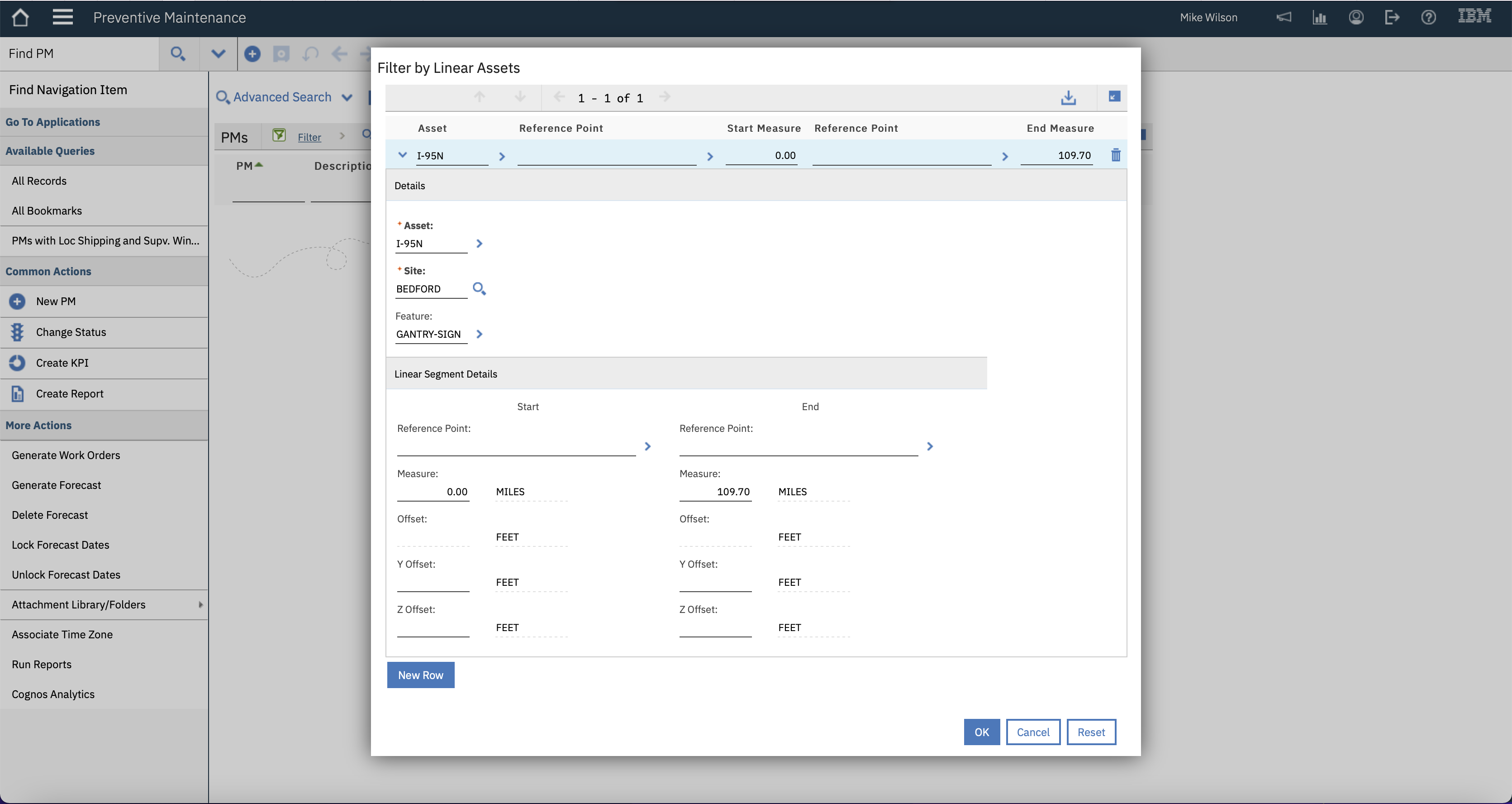Open the Help question-mark icon
Viewport: 1512px width, 804px height.
pyautogui.click(x=1428, y=17)
